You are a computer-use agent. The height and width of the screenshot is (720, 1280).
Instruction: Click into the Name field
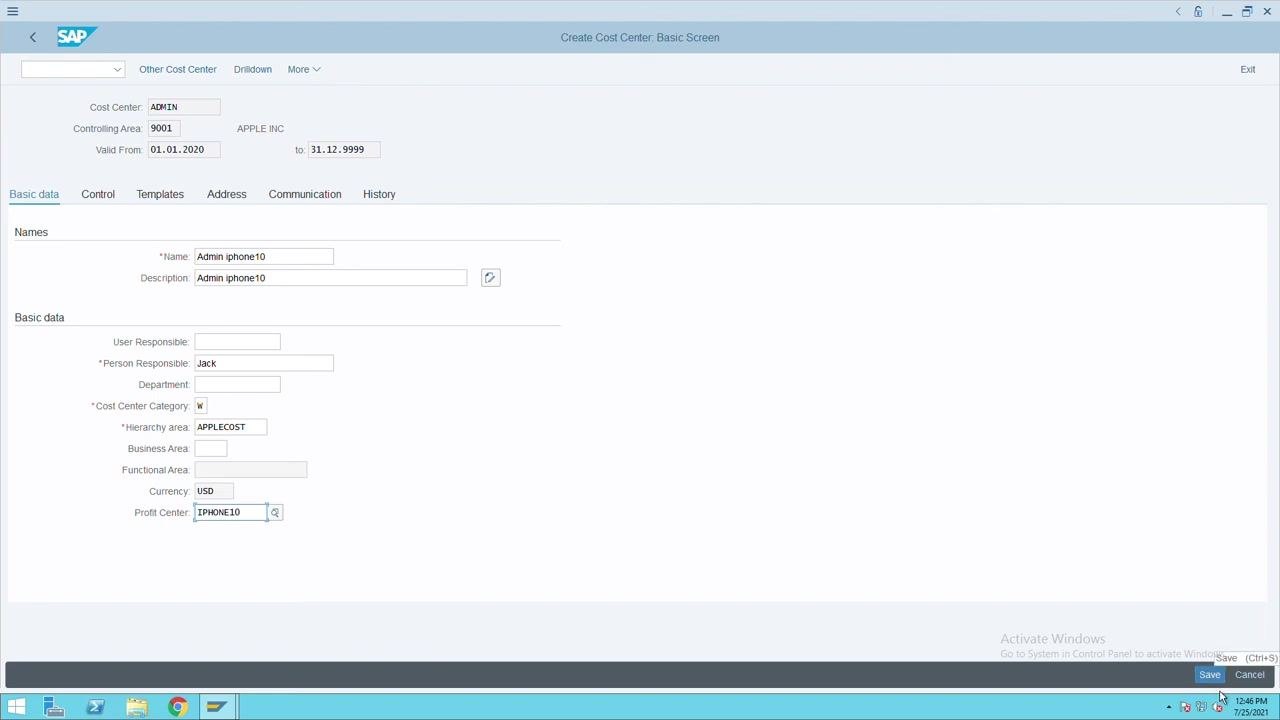pos(264,257)
